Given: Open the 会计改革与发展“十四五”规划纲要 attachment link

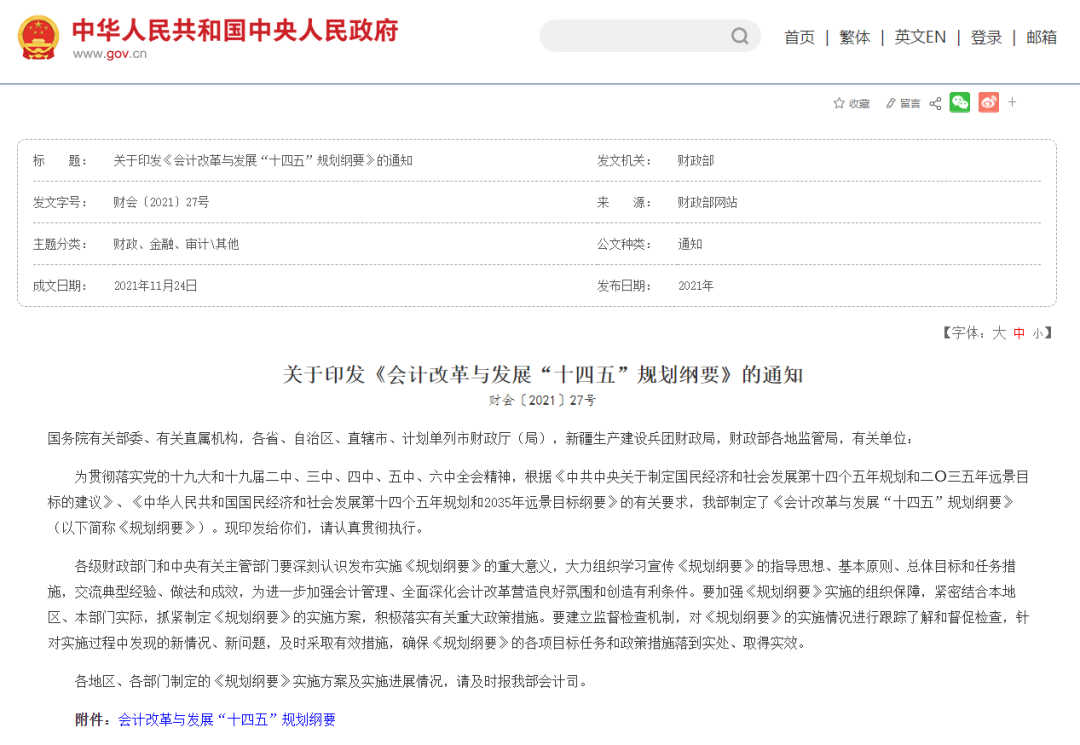Looking at the screenshot, I should [227, 719].
